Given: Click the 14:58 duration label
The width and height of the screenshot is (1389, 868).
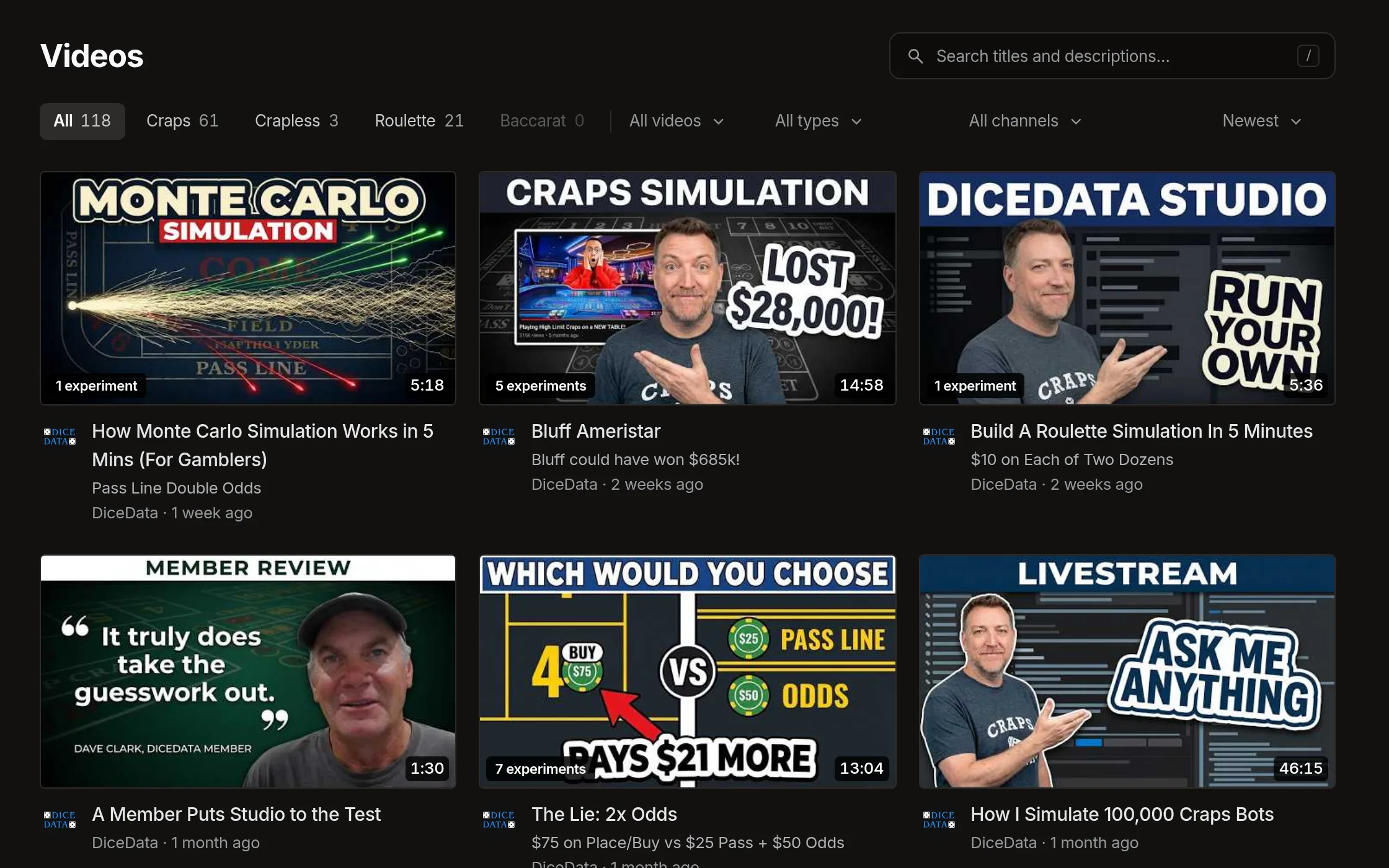Looking at the screenshot, I should [x=861, y=385].
